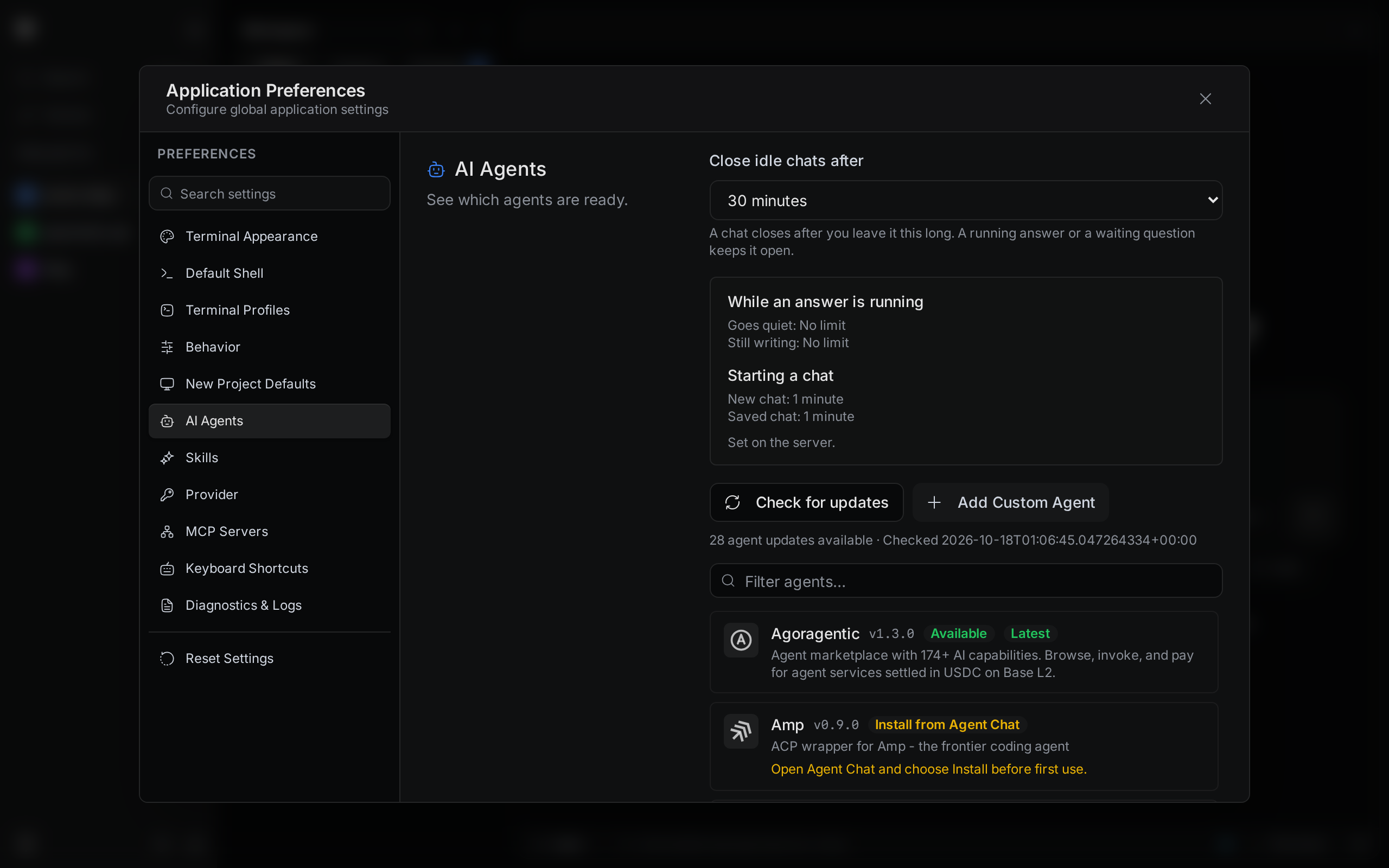The height and width of the screenshot is (868, 1389).
Task: Open Terminal Appearance preferences
Action: pos(269,237)
